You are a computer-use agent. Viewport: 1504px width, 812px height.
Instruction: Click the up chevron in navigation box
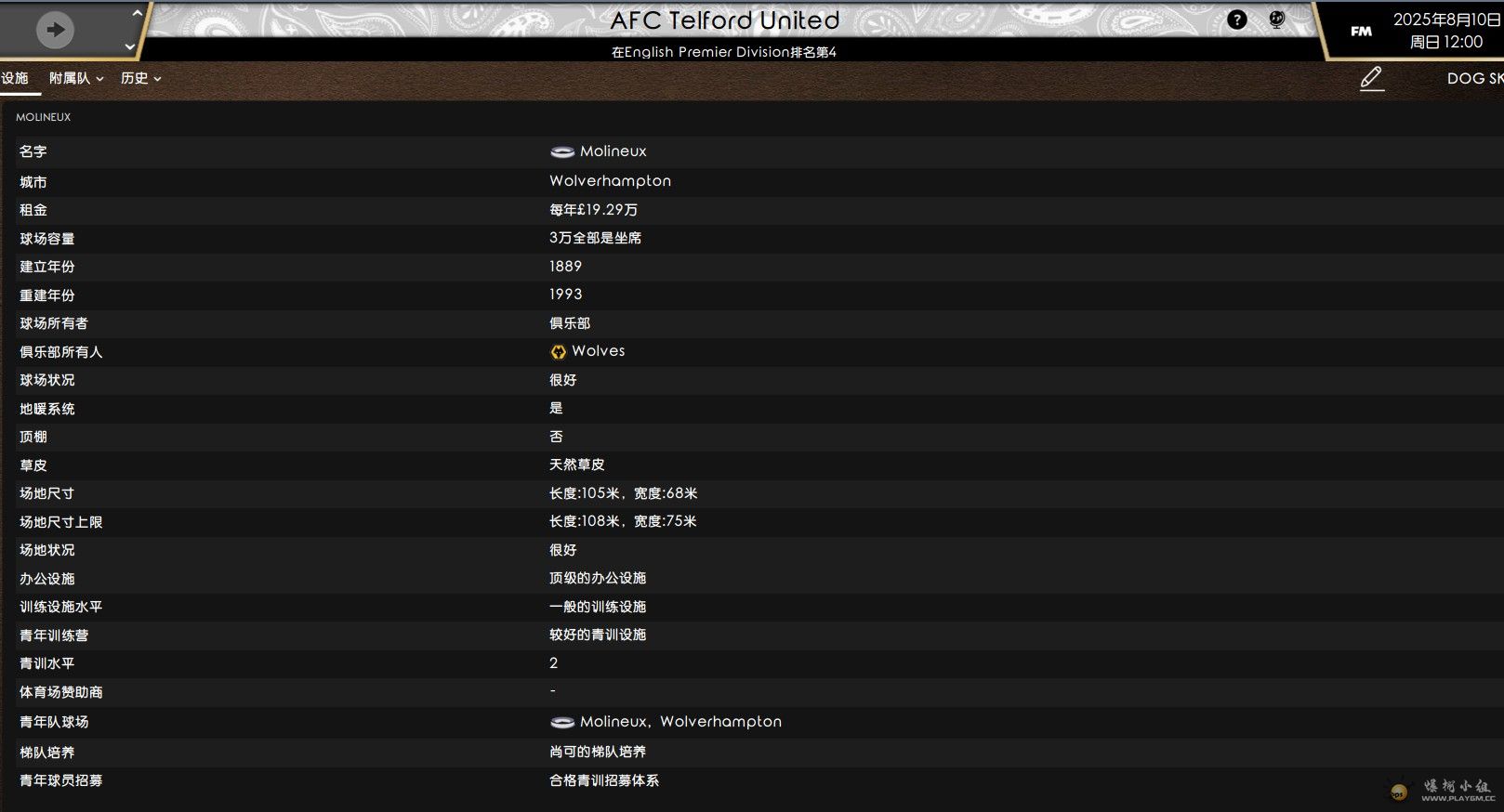[137, 13]
